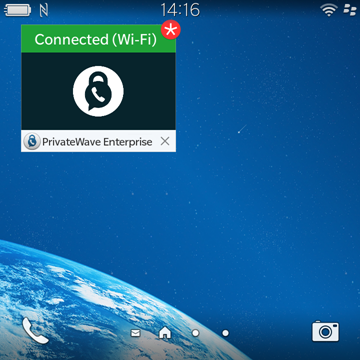Tap the BlackBerry logo status icon

(350, 10)
